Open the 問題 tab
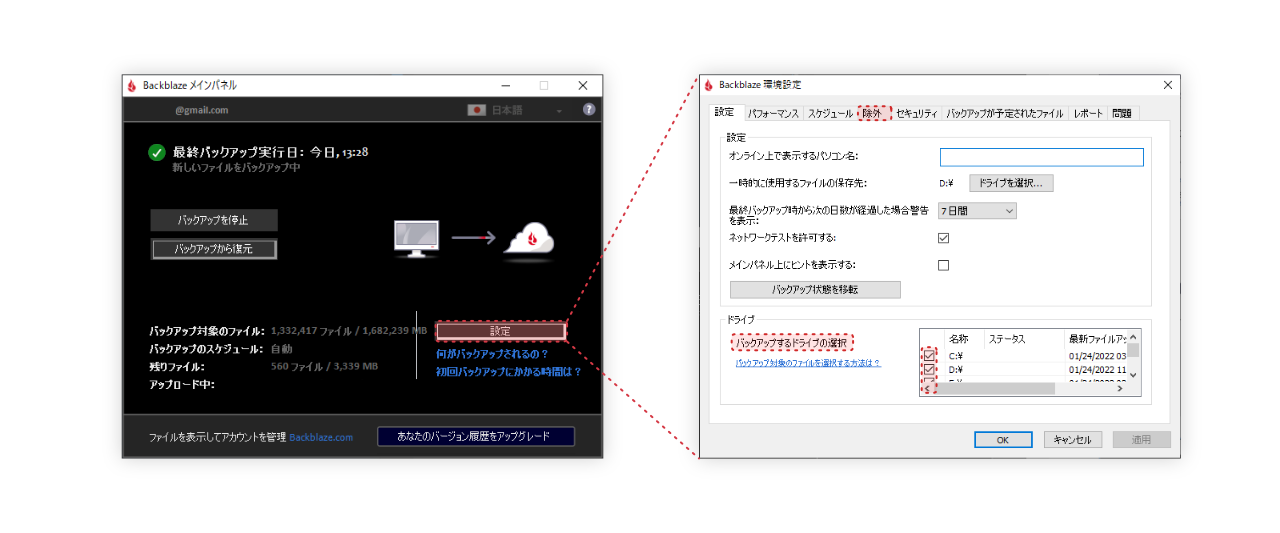Screen dimensions: 1280x533 (x=1122, y=114)
